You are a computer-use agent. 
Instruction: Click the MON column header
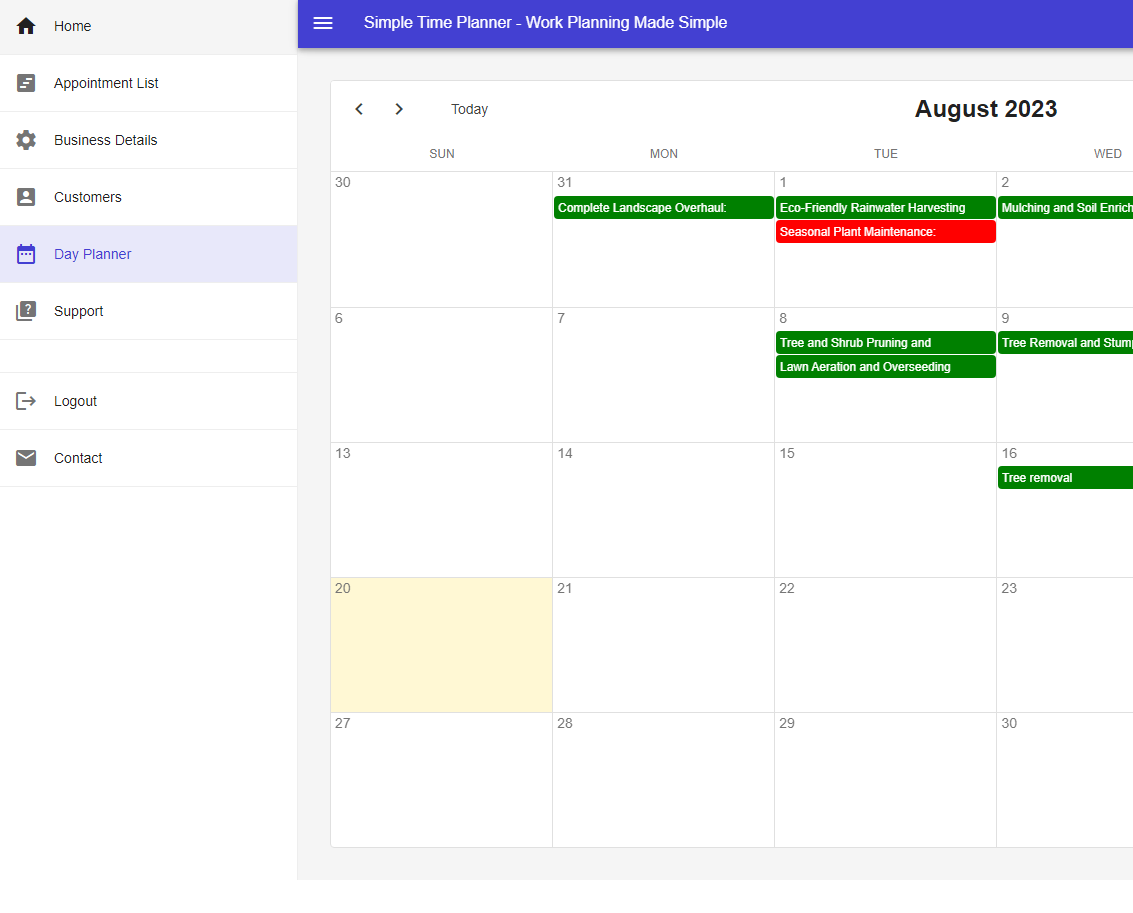(663, 154)
